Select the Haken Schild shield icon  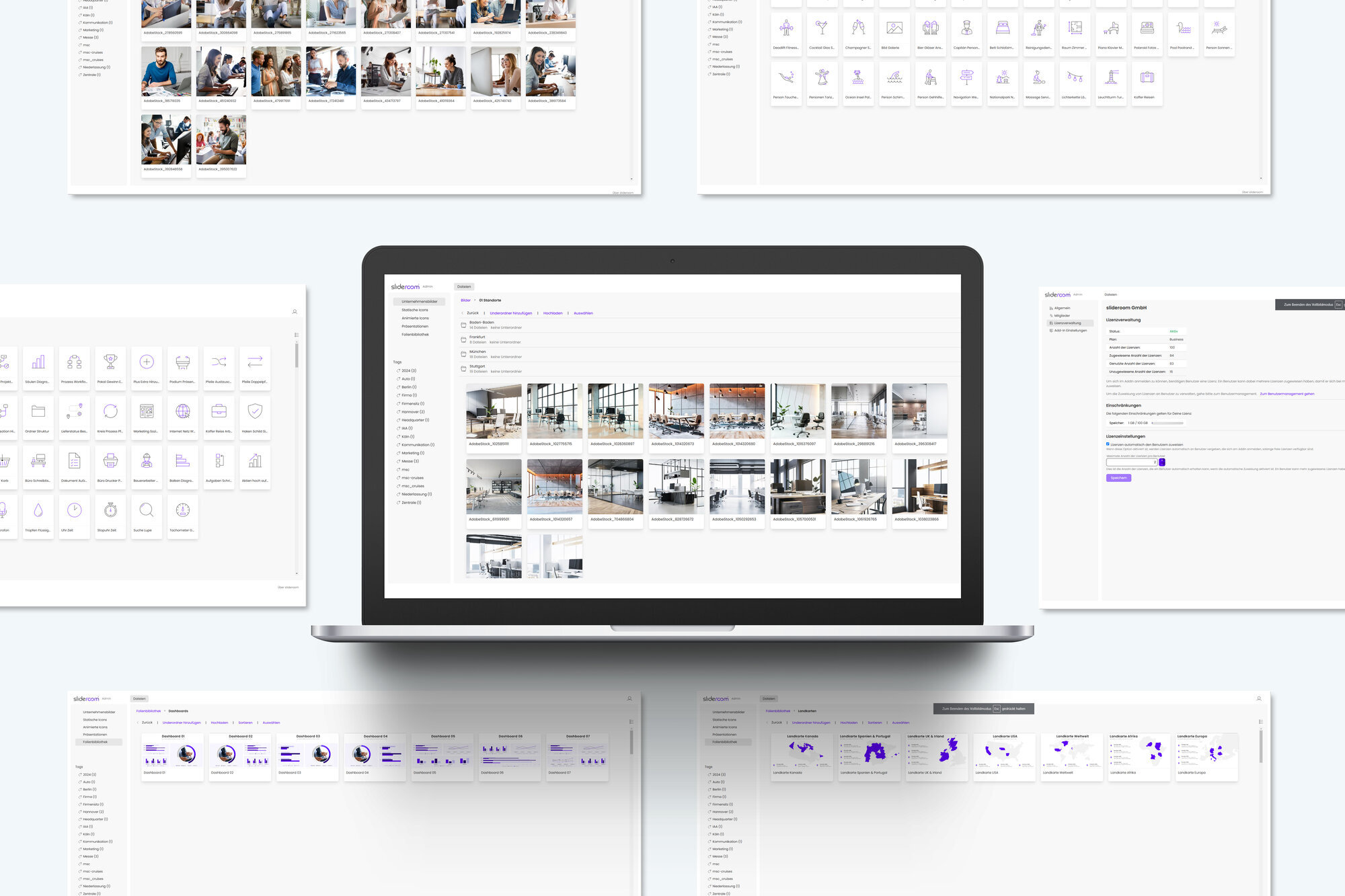[x=255, y=417]
